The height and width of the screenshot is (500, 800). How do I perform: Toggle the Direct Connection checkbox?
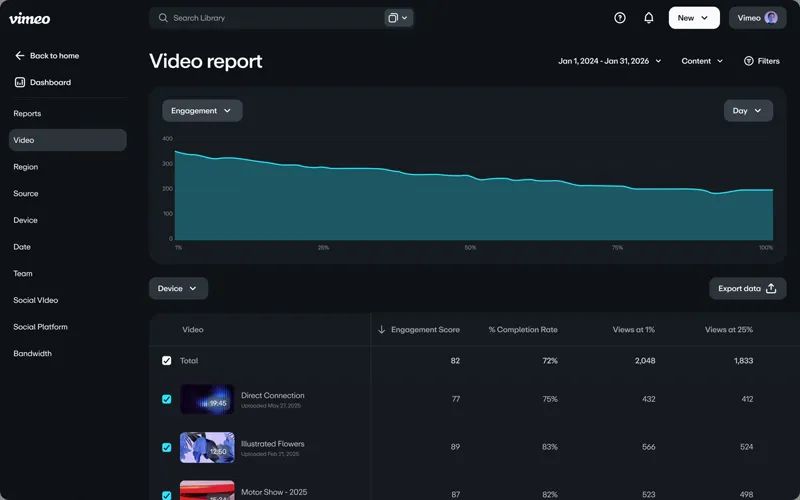point(167,399)
